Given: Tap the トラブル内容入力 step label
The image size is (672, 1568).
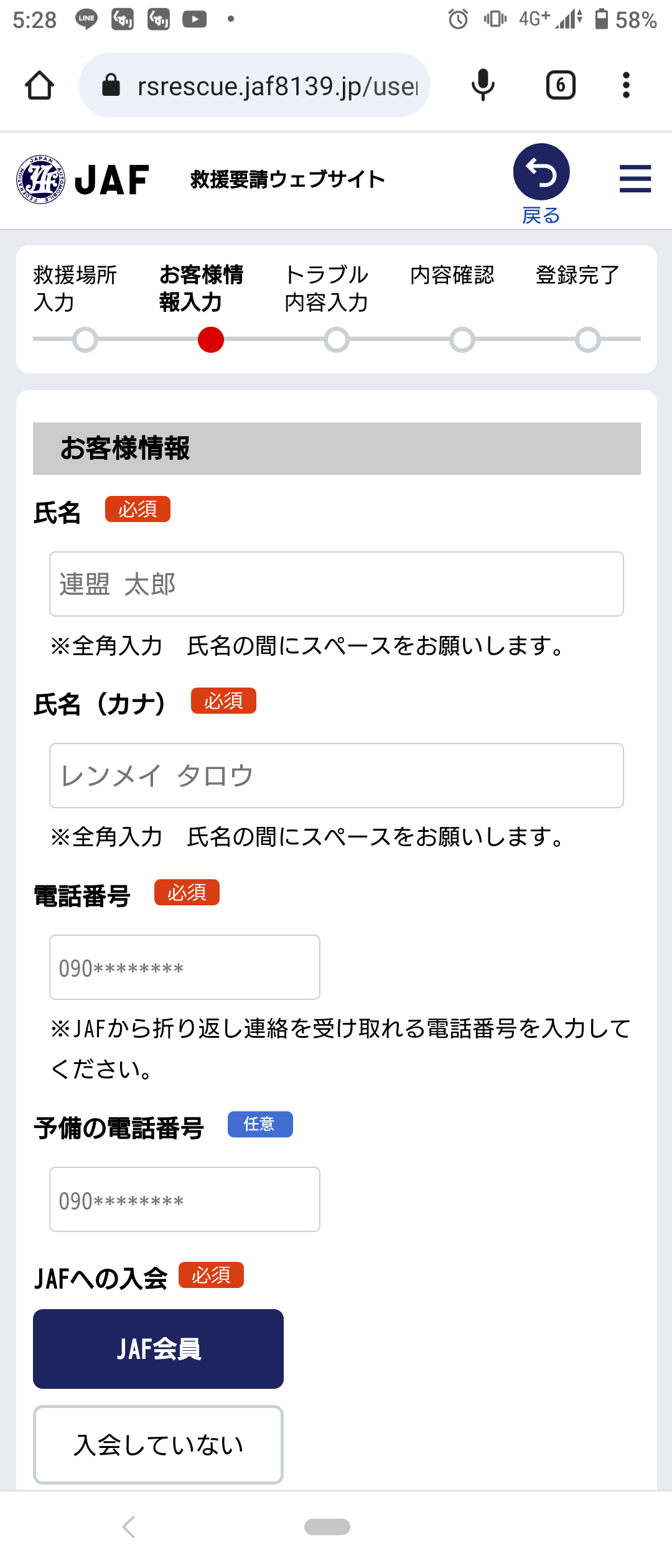Looking at the screenshot, I should pos(326,288).
